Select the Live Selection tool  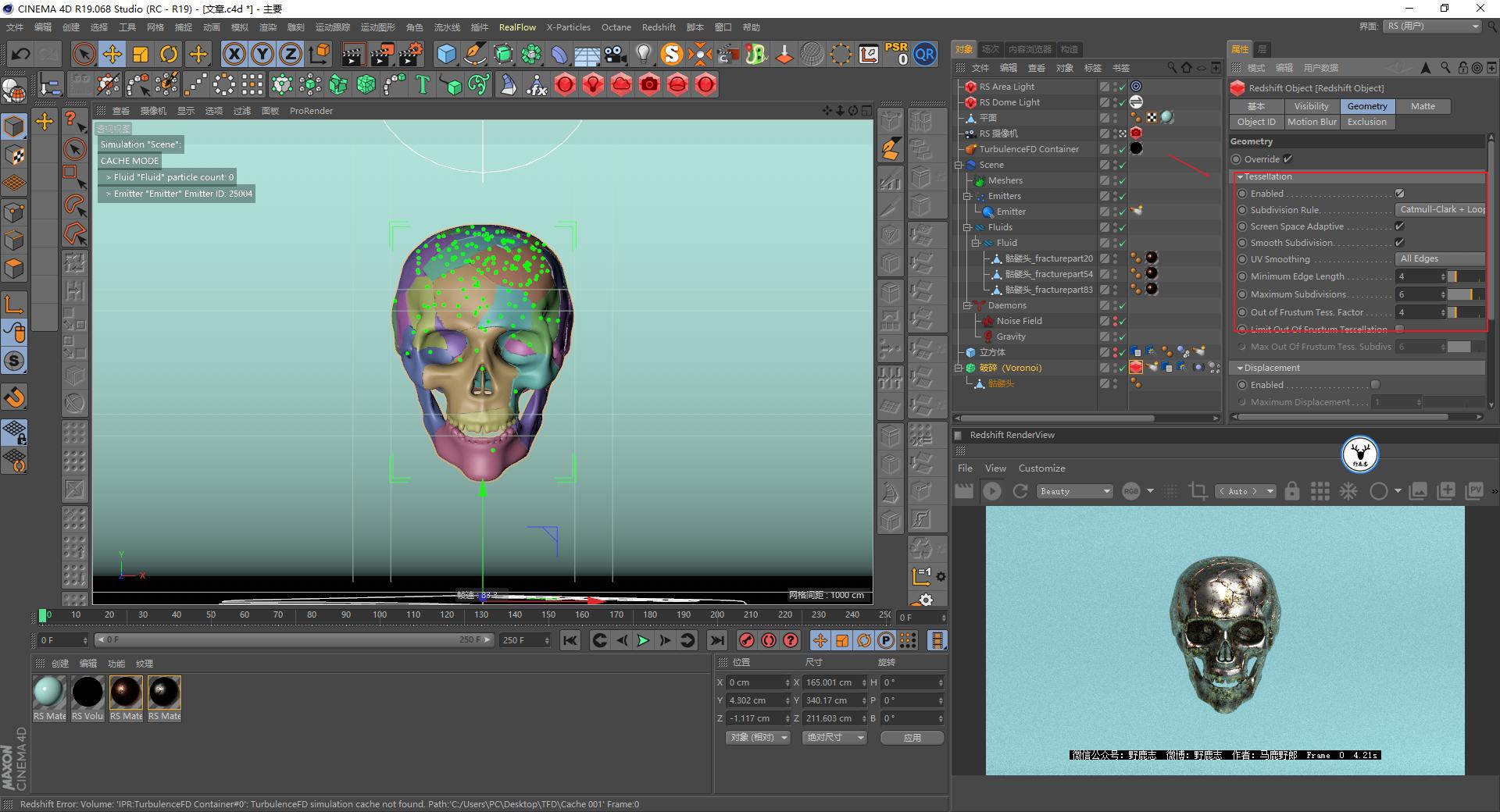pos(83,54)
